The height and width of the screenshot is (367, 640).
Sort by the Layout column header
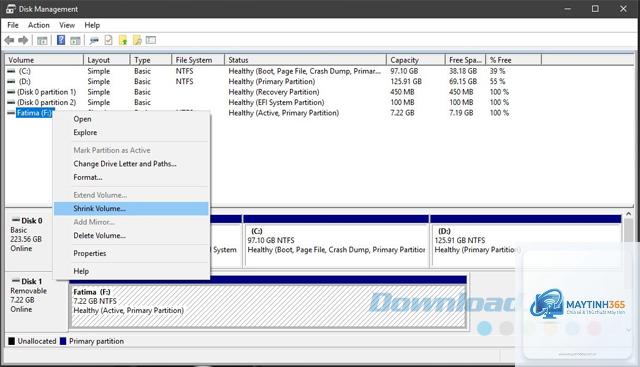(107, 60)
